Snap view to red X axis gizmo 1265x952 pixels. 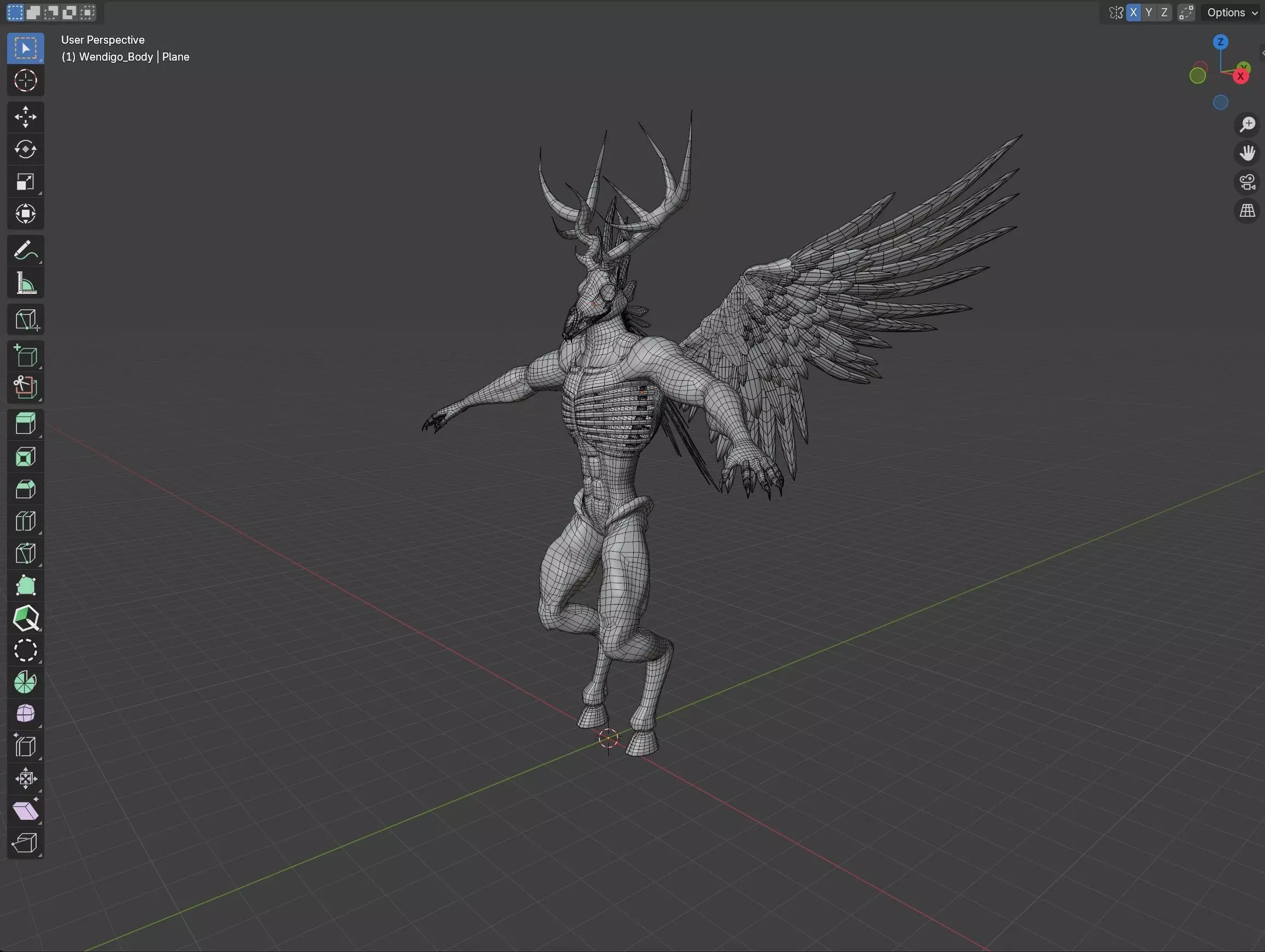[1240, 76]
